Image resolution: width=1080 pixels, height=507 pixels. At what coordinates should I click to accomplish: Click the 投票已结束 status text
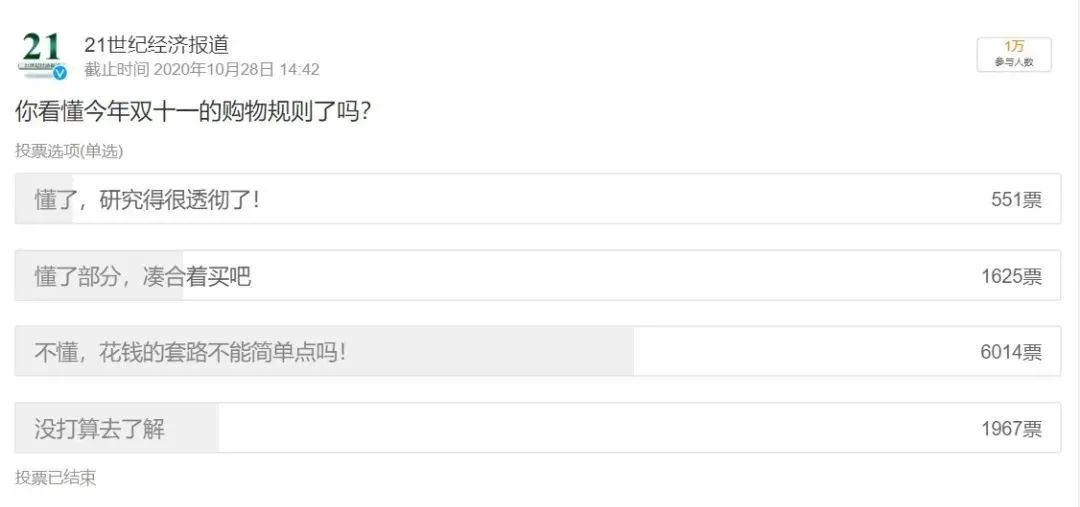click(x=56, y=478)
